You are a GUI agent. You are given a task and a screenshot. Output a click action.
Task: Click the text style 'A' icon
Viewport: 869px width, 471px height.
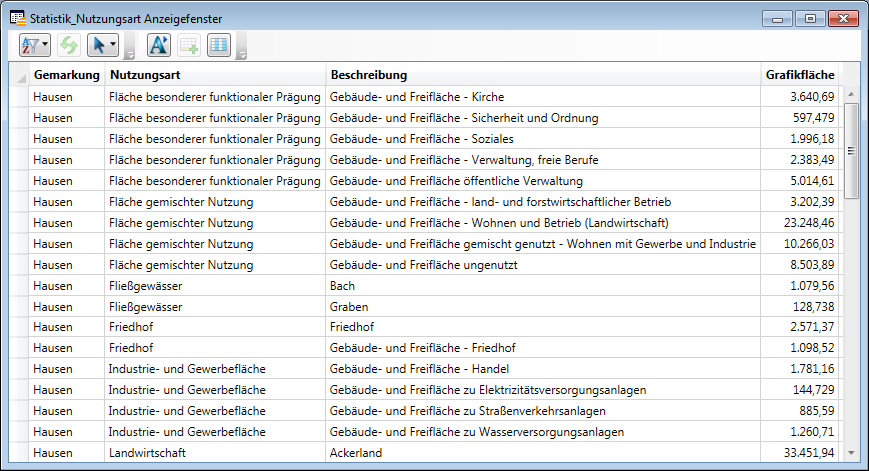(x=159, y=45)
